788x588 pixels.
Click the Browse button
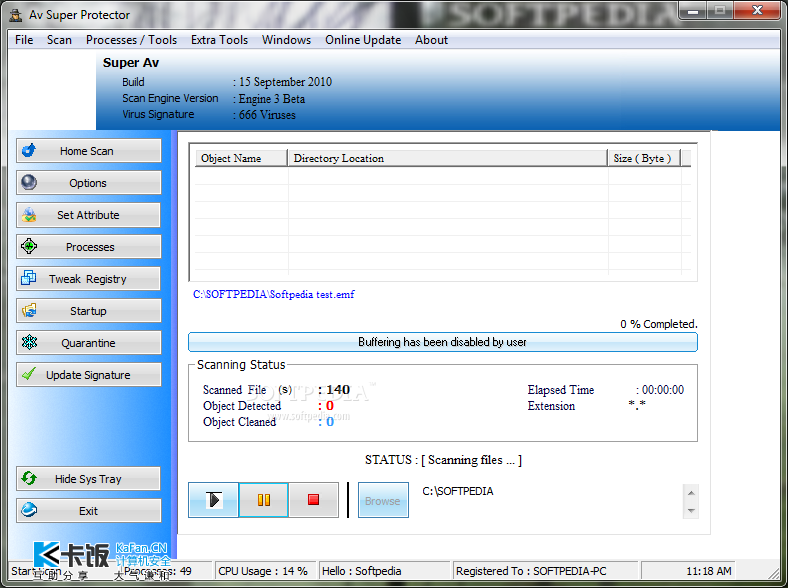click(x=383, y=500)
